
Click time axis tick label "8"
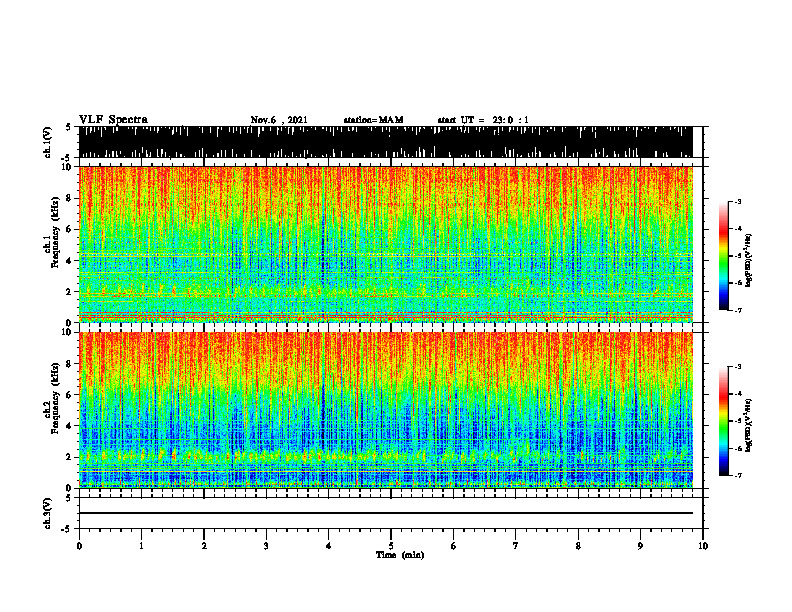coord(578,546)
